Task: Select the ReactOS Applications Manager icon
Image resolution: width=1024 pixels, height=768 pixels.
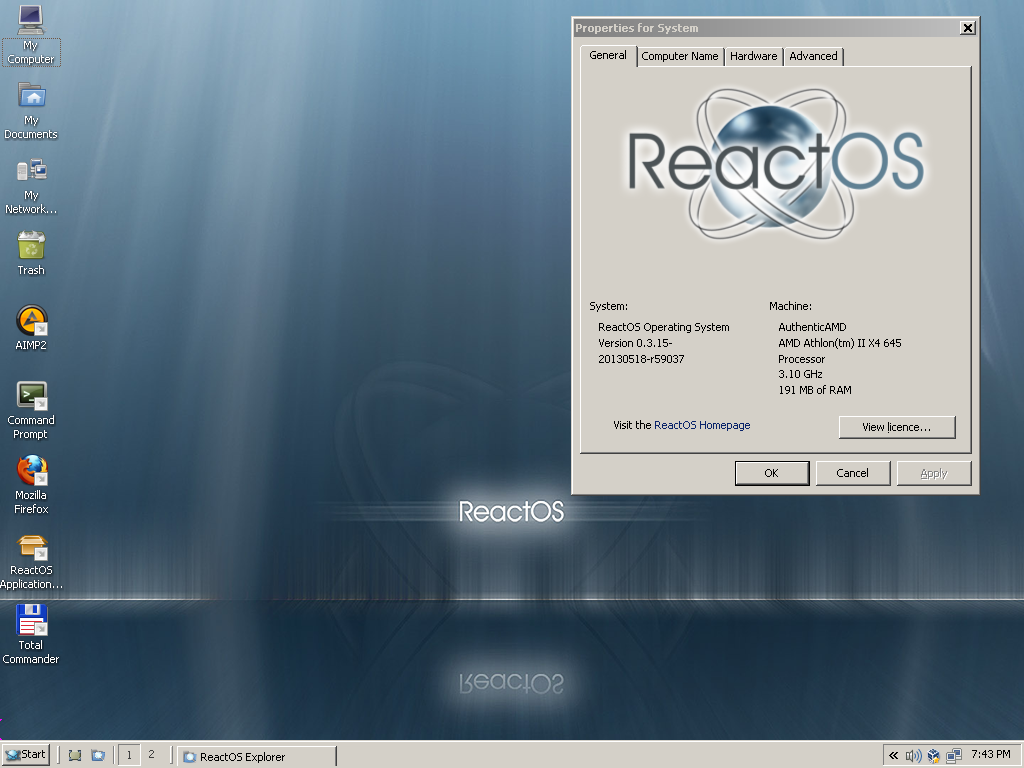Action: 31,562
